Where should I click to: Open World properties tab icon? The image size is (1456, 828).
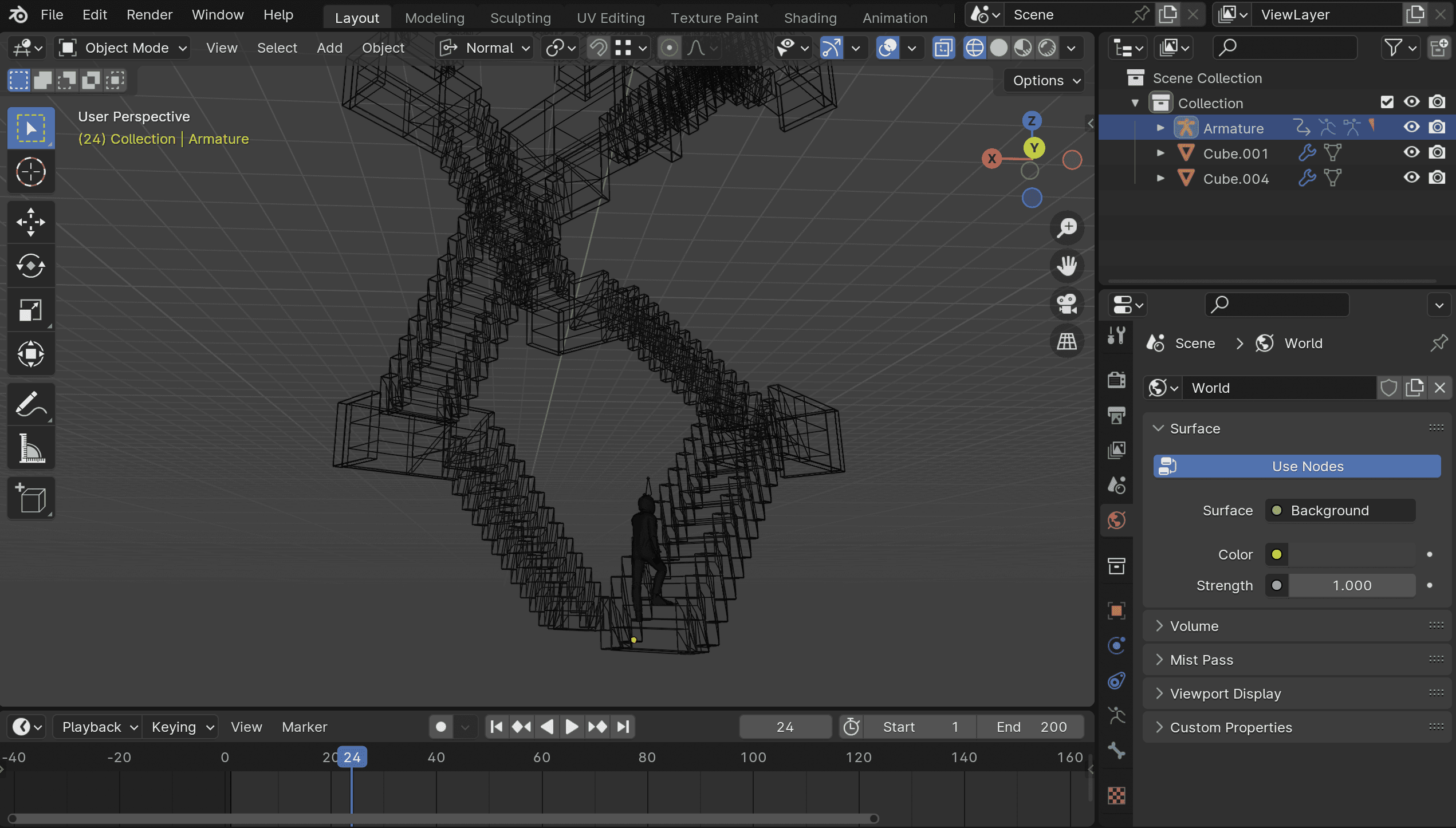pyautogui.click(x=1116, y=521)
